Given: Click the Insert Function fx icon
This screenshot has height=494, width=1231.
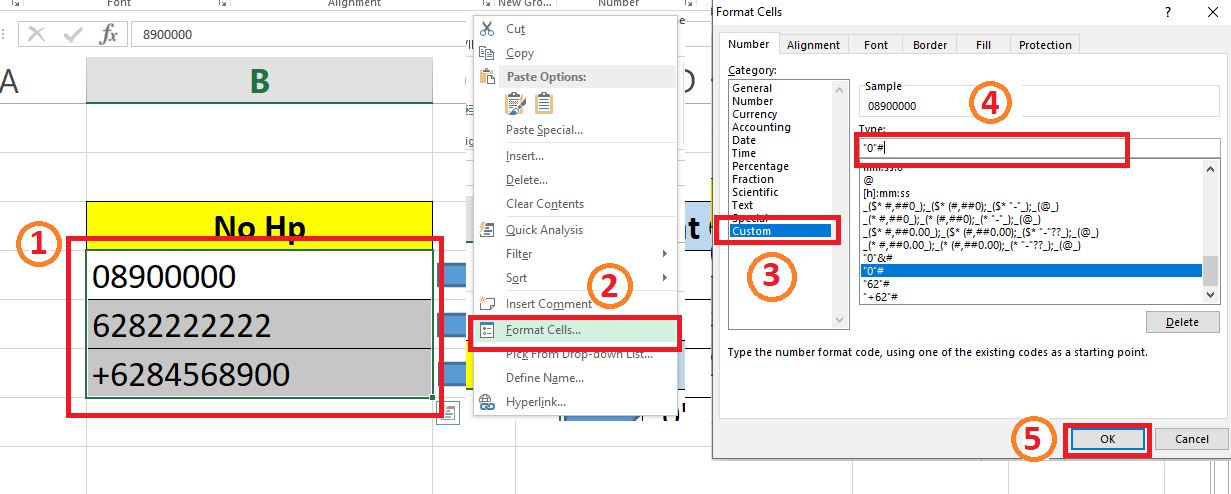Looking at the screenshot, I should coord(109,34).
